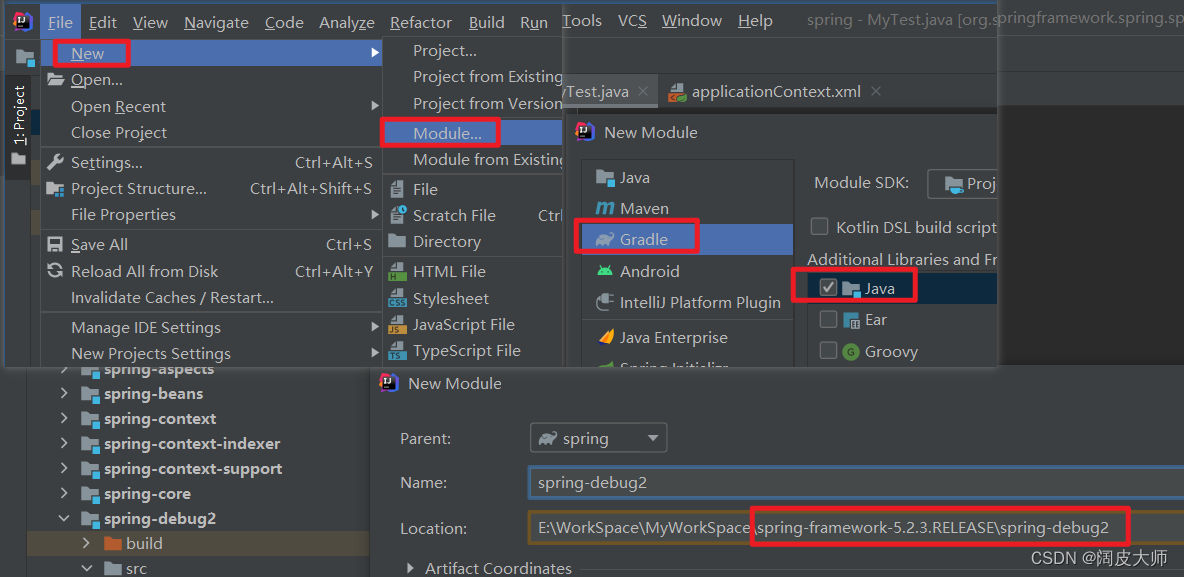Create a new Stylesheet
The width and height of the screenshot is (1184, 577).
point(473,298)
